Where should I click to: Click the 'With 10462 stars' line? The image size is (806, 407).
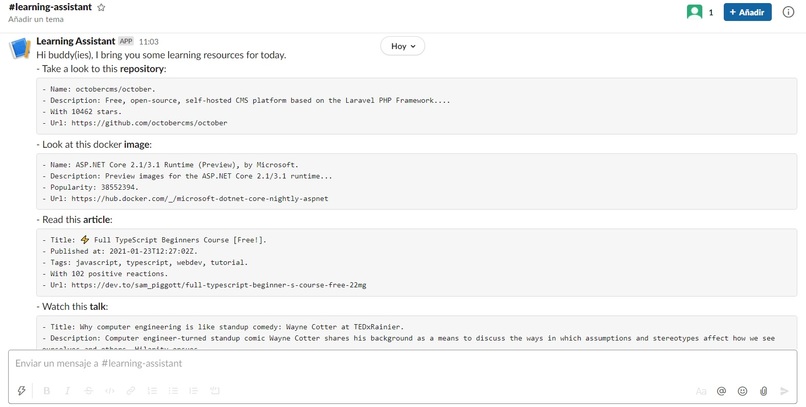click(x=82, y=112)
